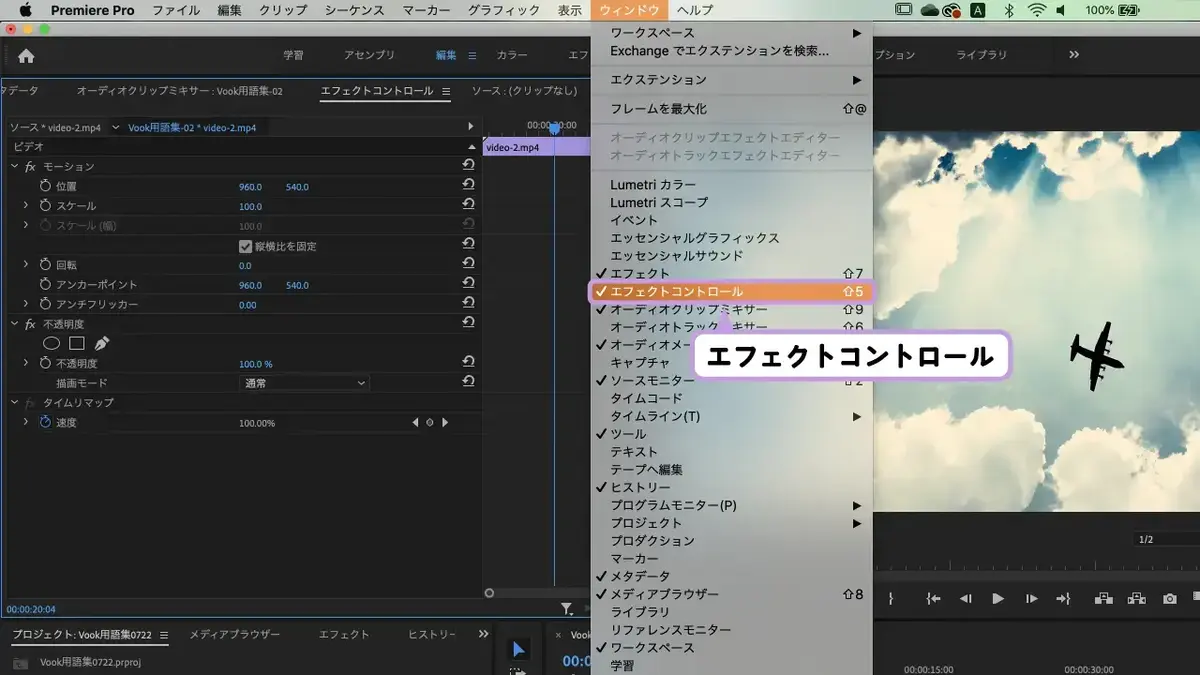Screen dimensions: 1200x675
Task: Click the 不透明度 100.0 % value
Action: pyautogui.click(x=256, y=364)
